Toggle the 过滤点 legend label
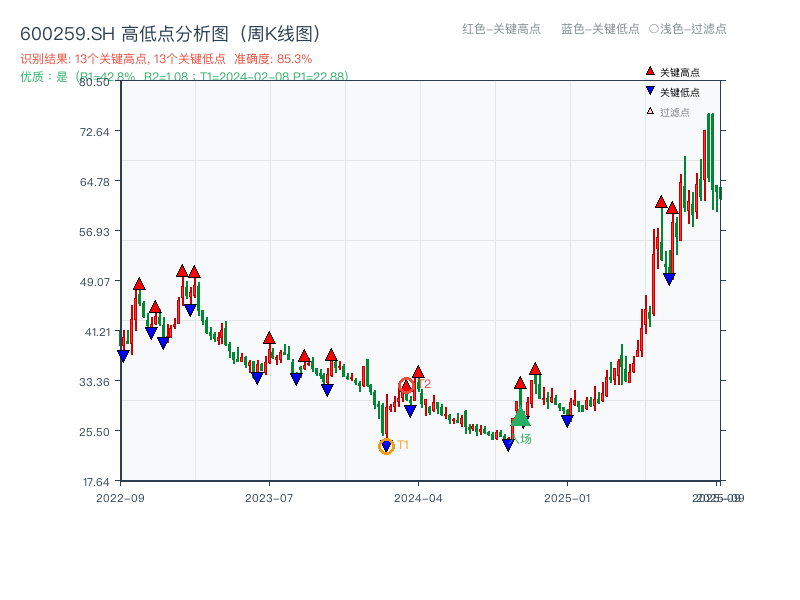This screenshot has height=600, width=800. [674, 112]
